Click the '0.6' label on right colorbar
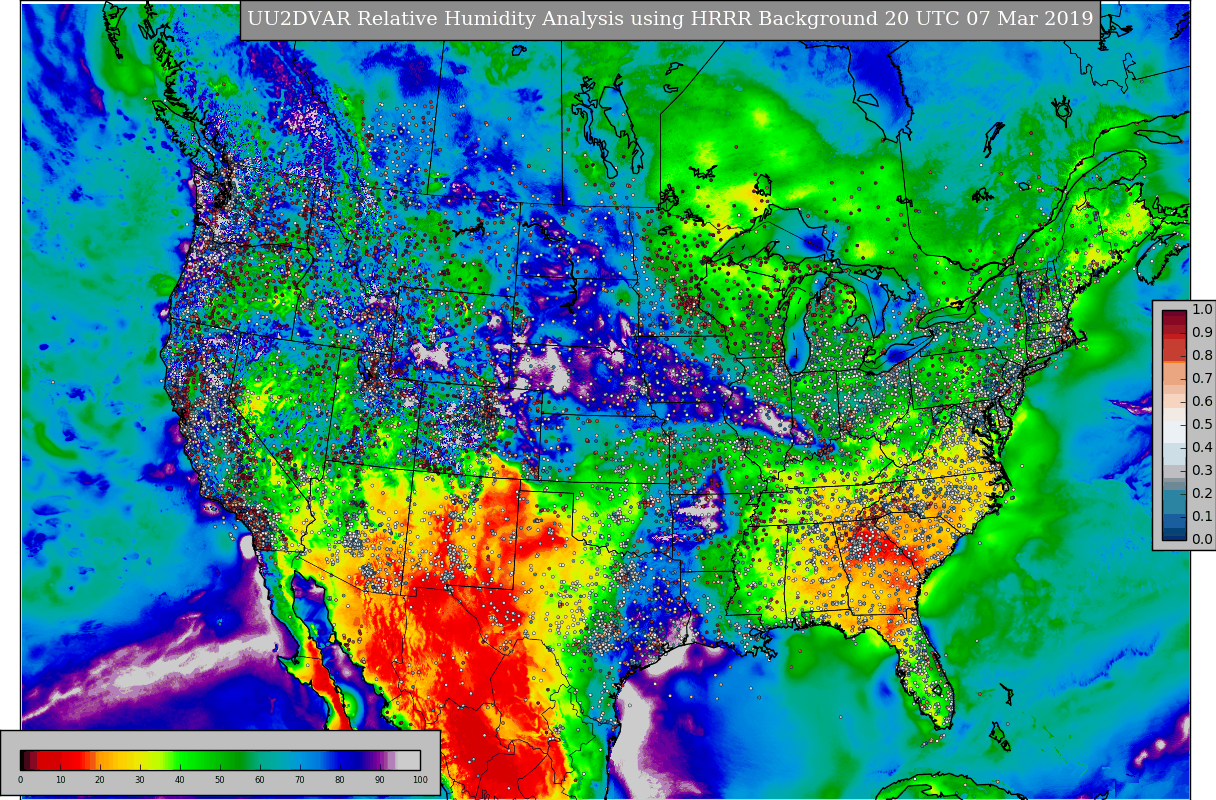Image resolution: width=1216 pixels, height=800 pixels. [x=1202, y=402]
